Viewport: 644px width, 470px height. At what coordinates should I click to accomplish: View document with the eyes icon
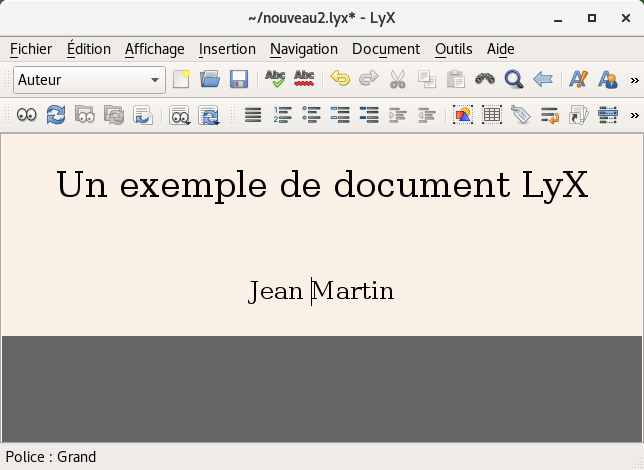[27, 115]
